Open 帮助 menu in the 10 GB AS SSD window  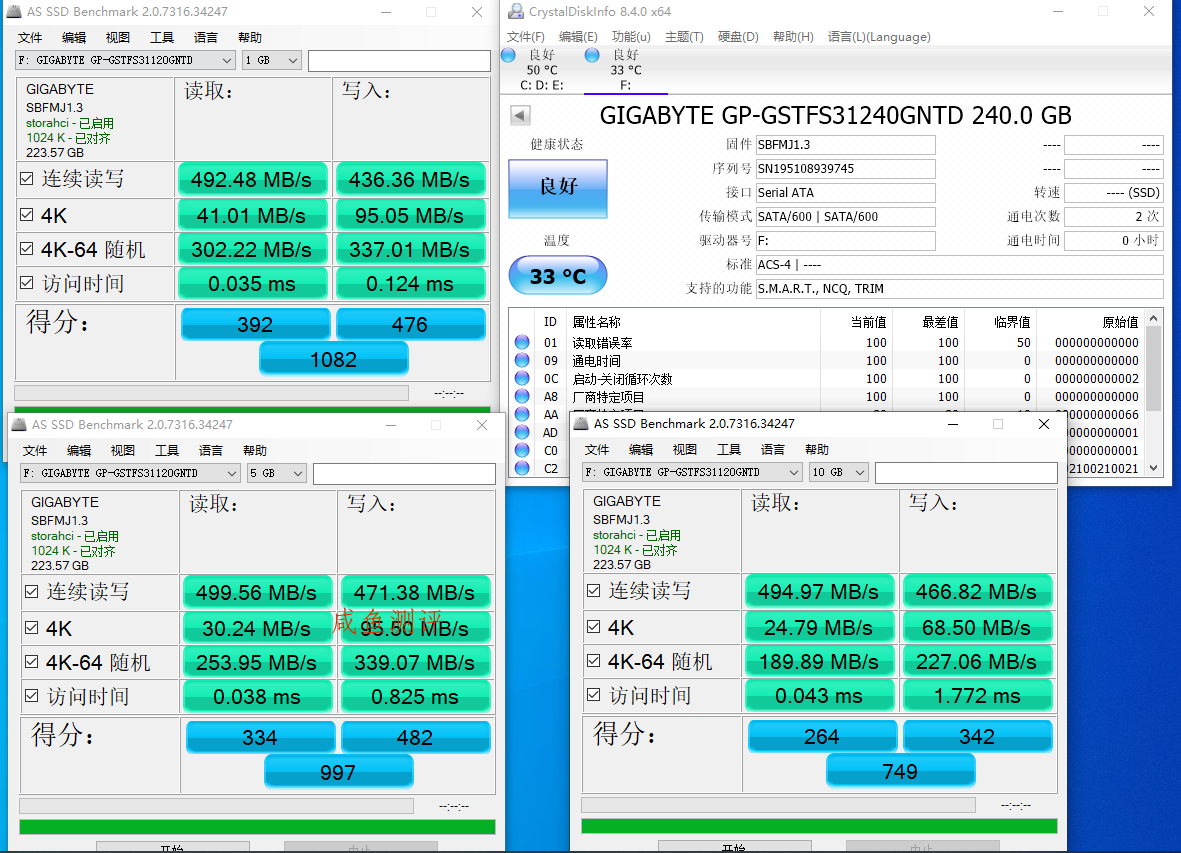816,449
